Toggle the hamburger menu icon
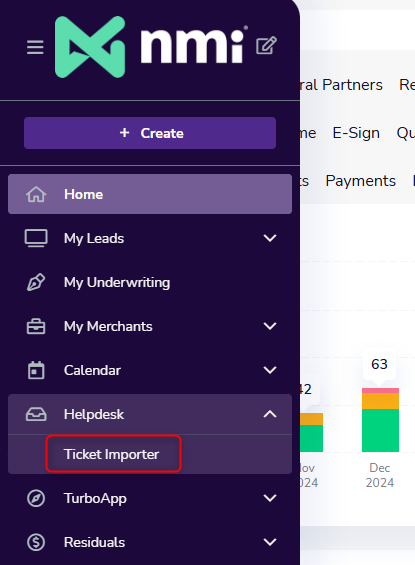 (x=35, y=47)
